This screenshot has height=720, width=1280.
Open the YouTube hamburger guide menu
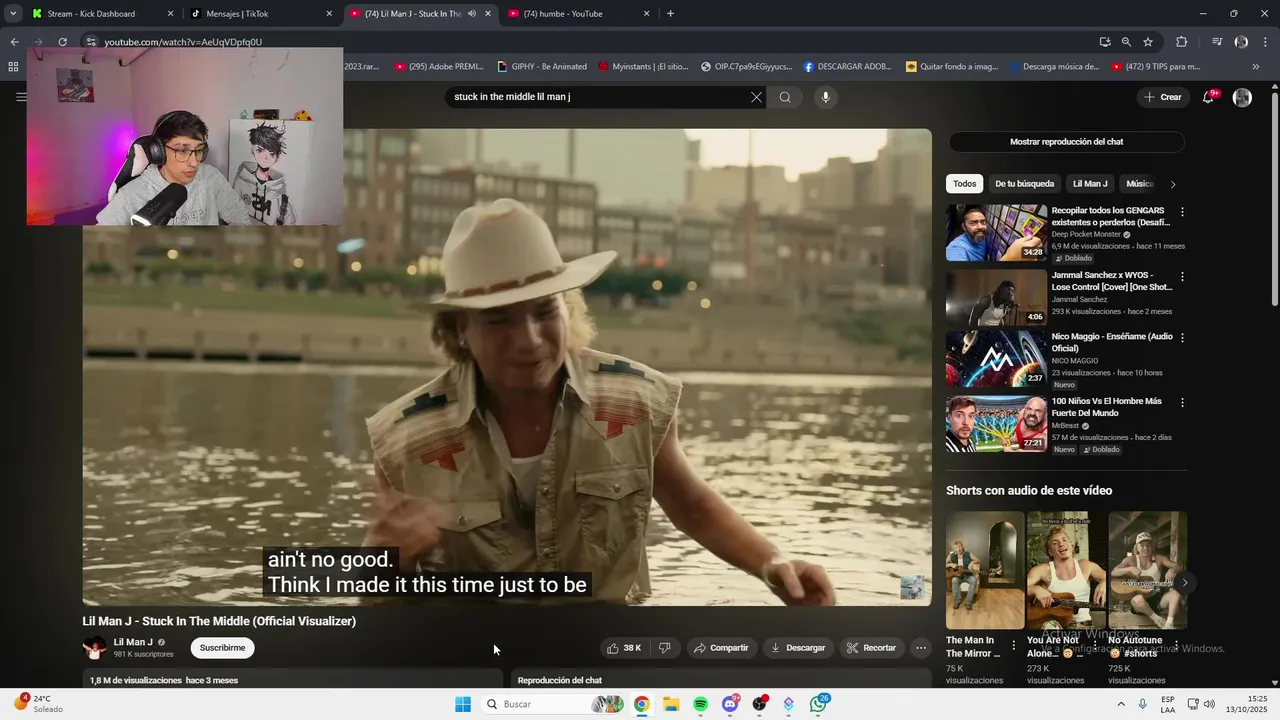coord(20,97)
